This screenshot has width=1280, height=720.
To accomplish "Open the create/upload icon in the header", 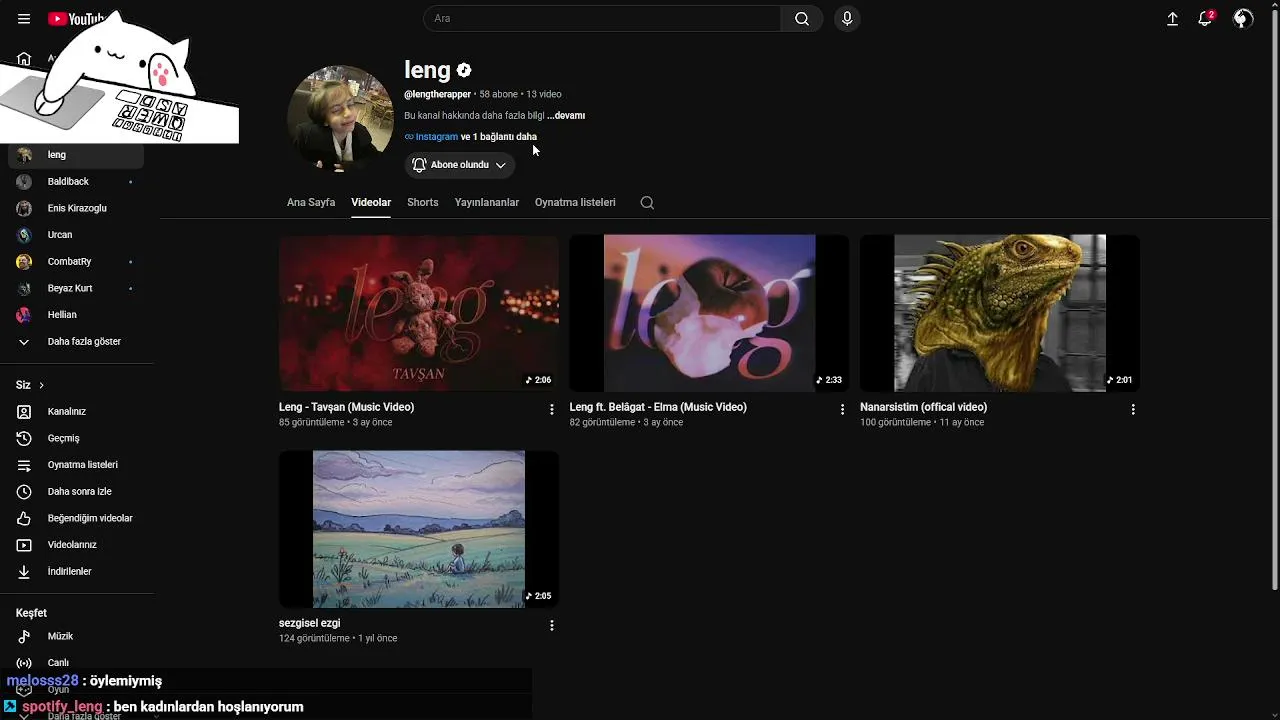I will (x=1172, y=19).
